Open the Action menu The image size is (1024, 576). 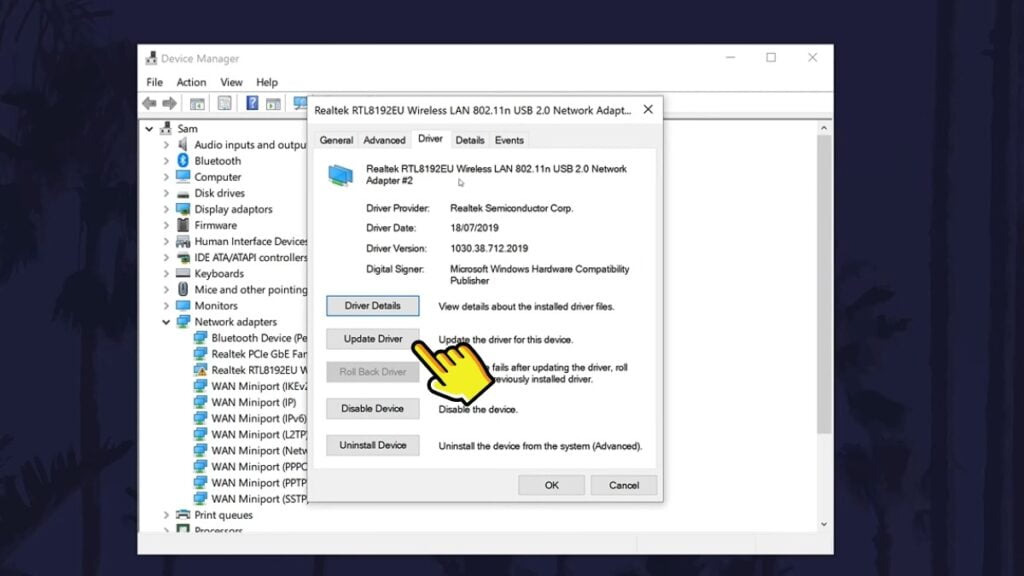[191, 82]
